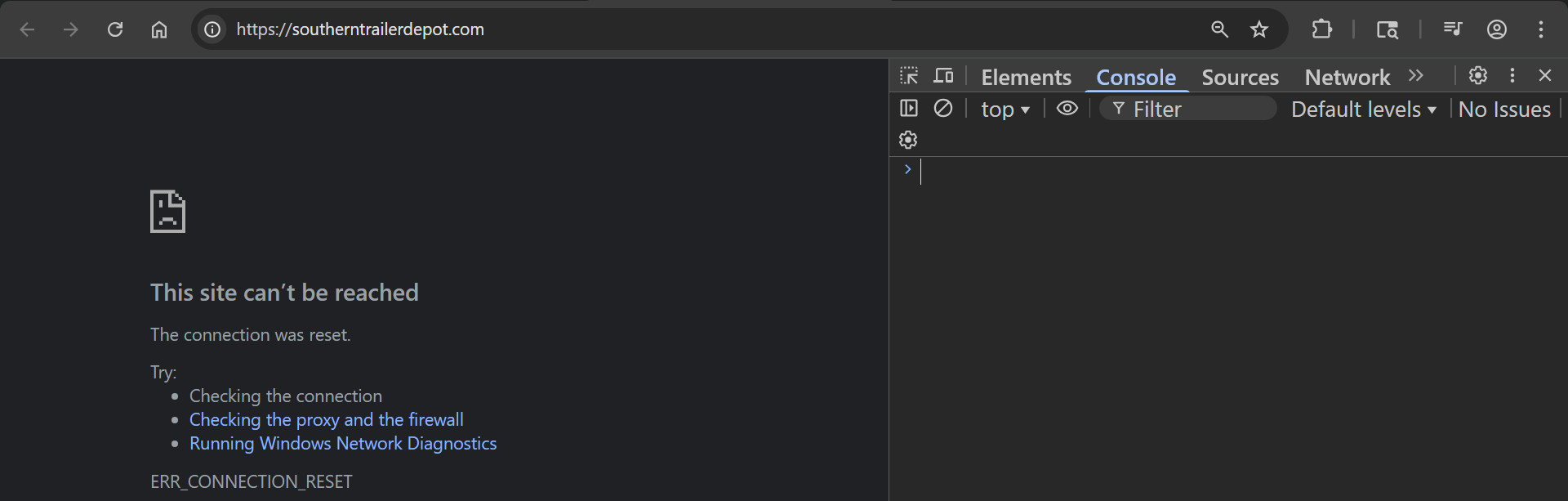This screenshot has height=501, width=1568.
Task: Click the inspect element picker icon
Action: pyautogui.click(x=909, y=76)
